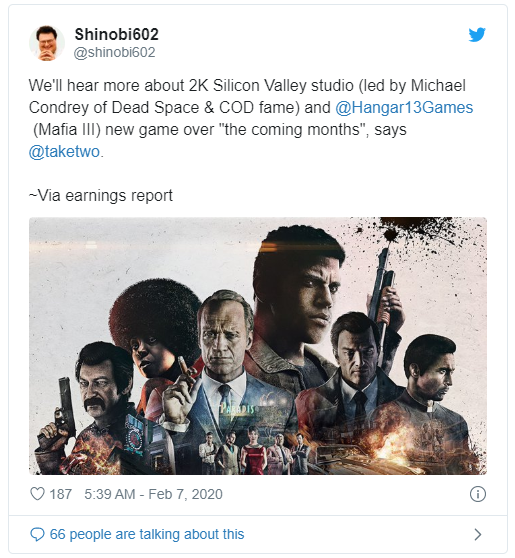Screen dimensions: 515x558
Task: Open the @shinobi602 handle
Action: click(114, 52)
